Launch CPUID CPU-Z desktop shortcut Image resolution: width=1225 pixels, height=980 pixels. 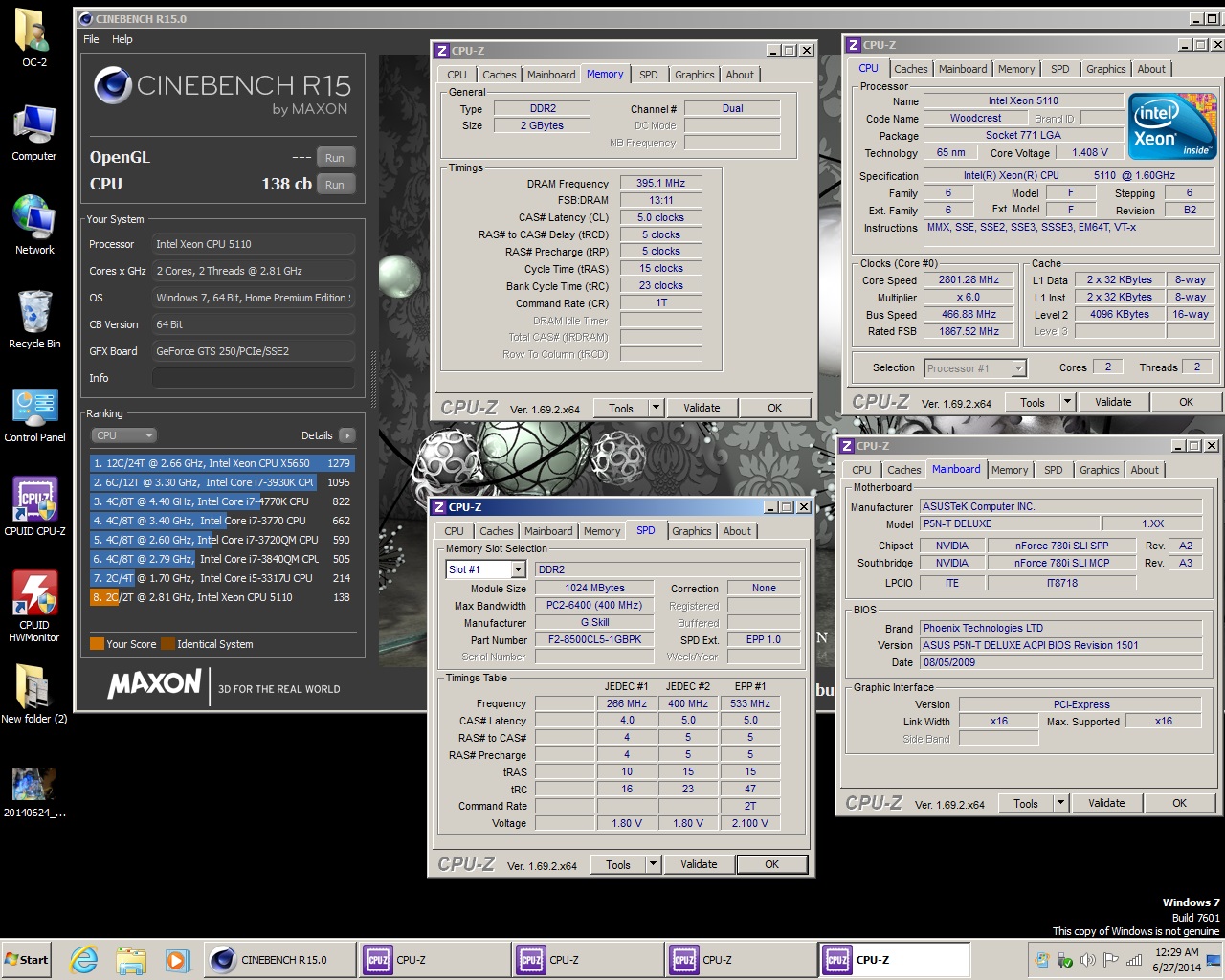click(x=34, y=507)
